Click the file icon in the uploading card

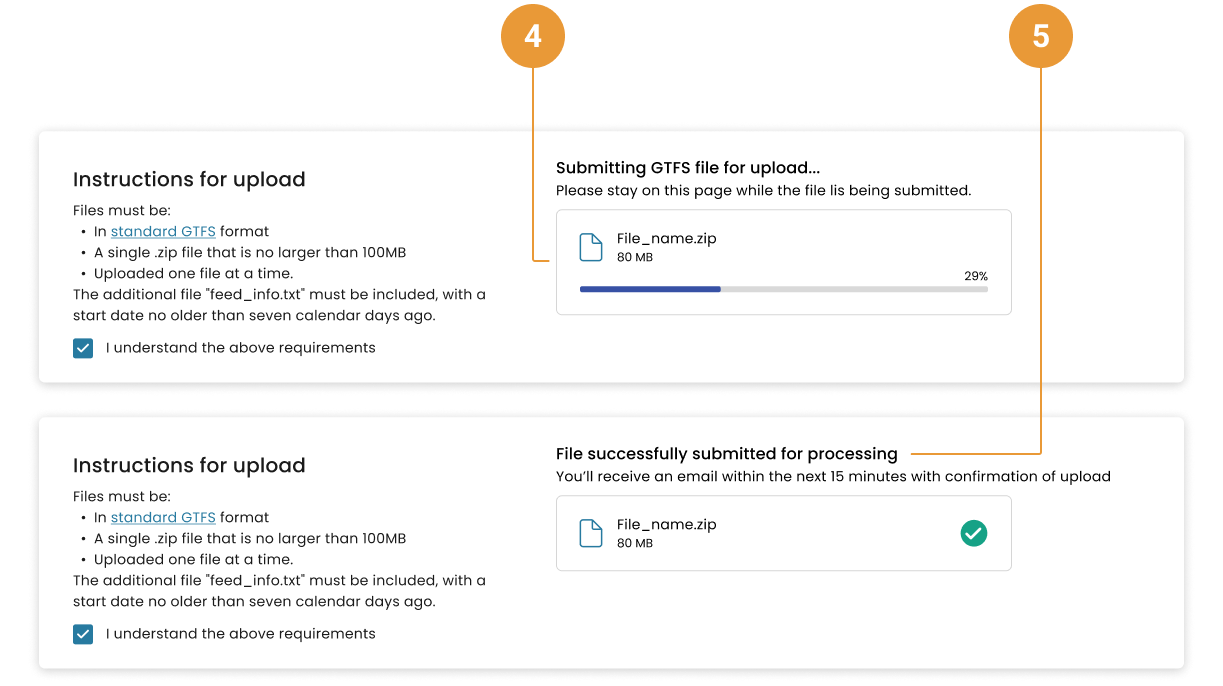591,247
